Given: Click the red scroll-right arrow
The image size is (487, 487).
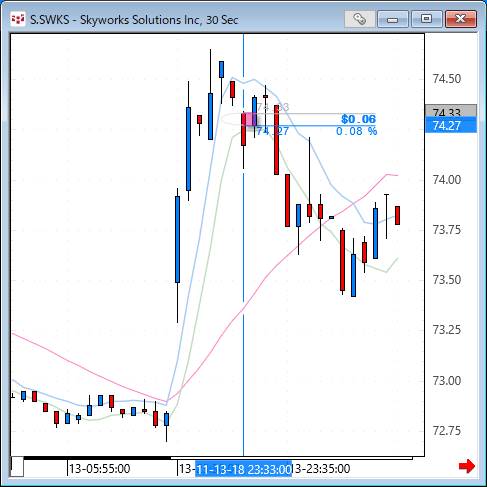Looking at the screenshot, I should pos(467,466).
